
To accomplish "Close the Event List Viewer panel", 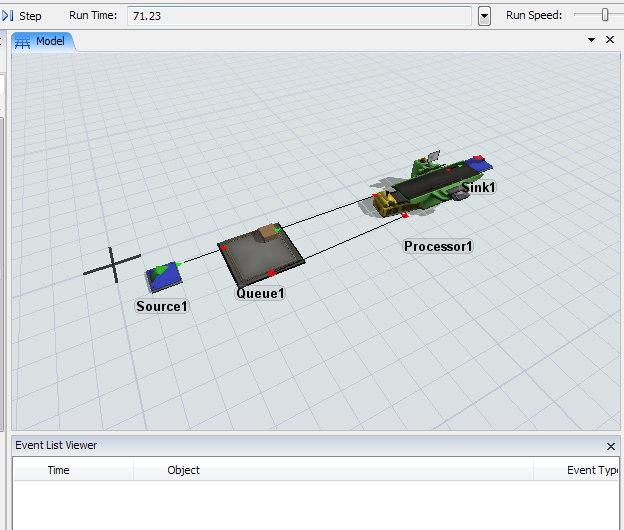I will pos(610,446).
